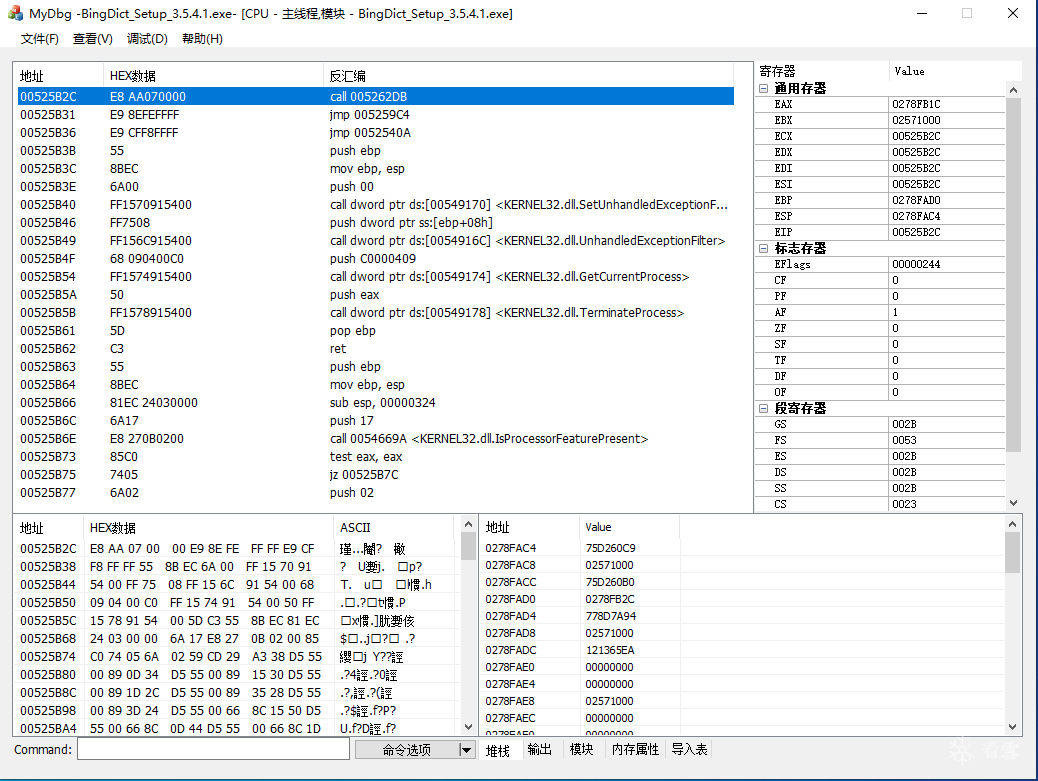
Task: Switch to the 输出 tab
Action: [540, 749]
